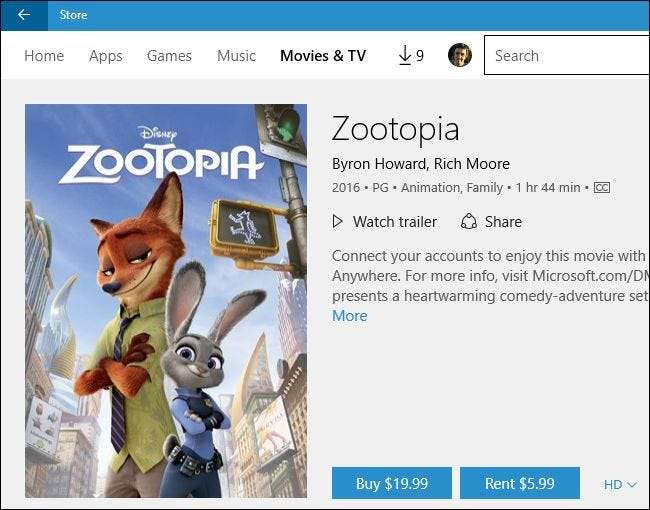The width and height of the screenshot is (650, 510).
Task: Open the Games tab
Action: tap(169, 56)
